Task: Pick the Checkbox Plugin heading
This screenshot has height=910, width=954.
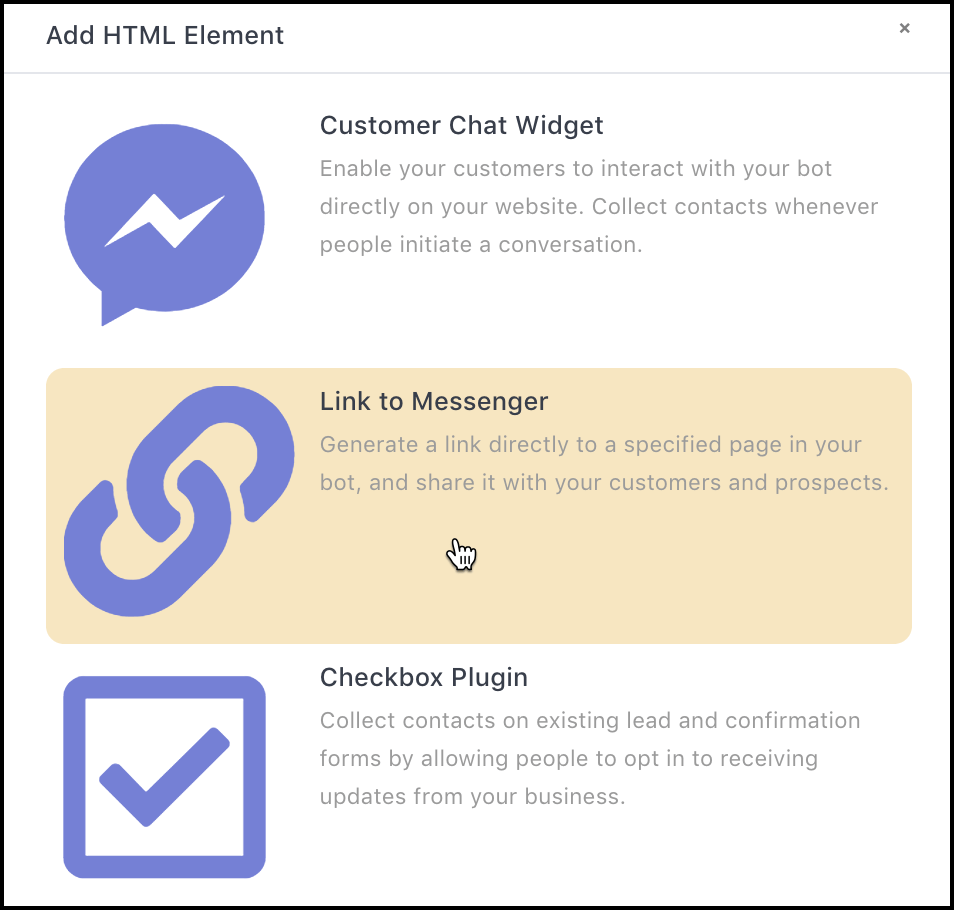Action: [423, 677]
